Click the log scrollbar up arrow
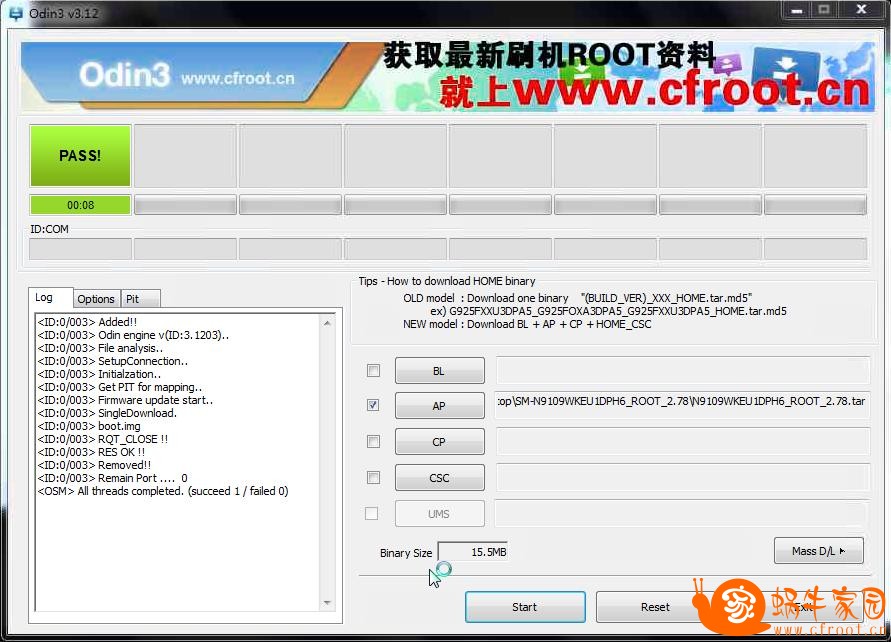Screen dimensions: 891x642 tap(327, 323)
